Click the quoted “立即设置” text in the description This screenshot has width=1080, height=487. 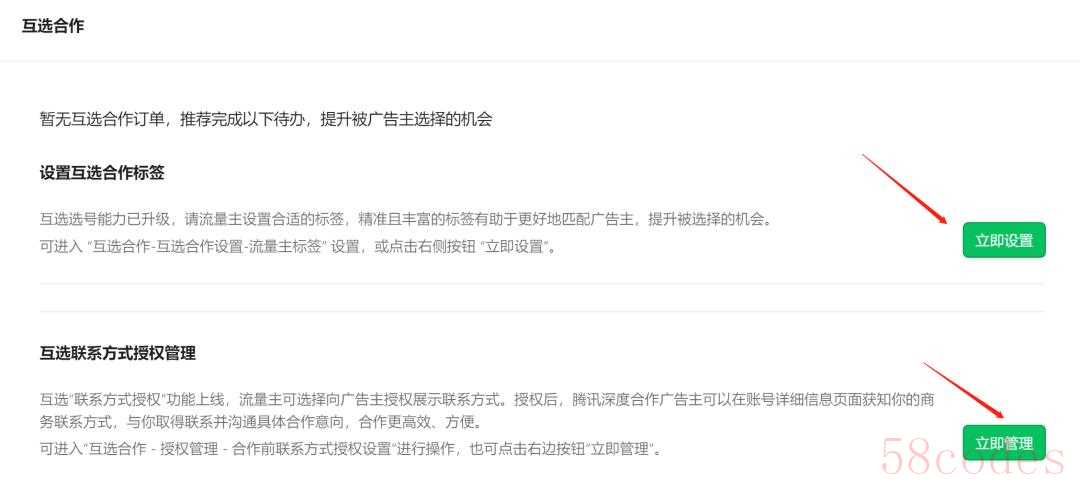pyautogui.click(x=523, y=247)
